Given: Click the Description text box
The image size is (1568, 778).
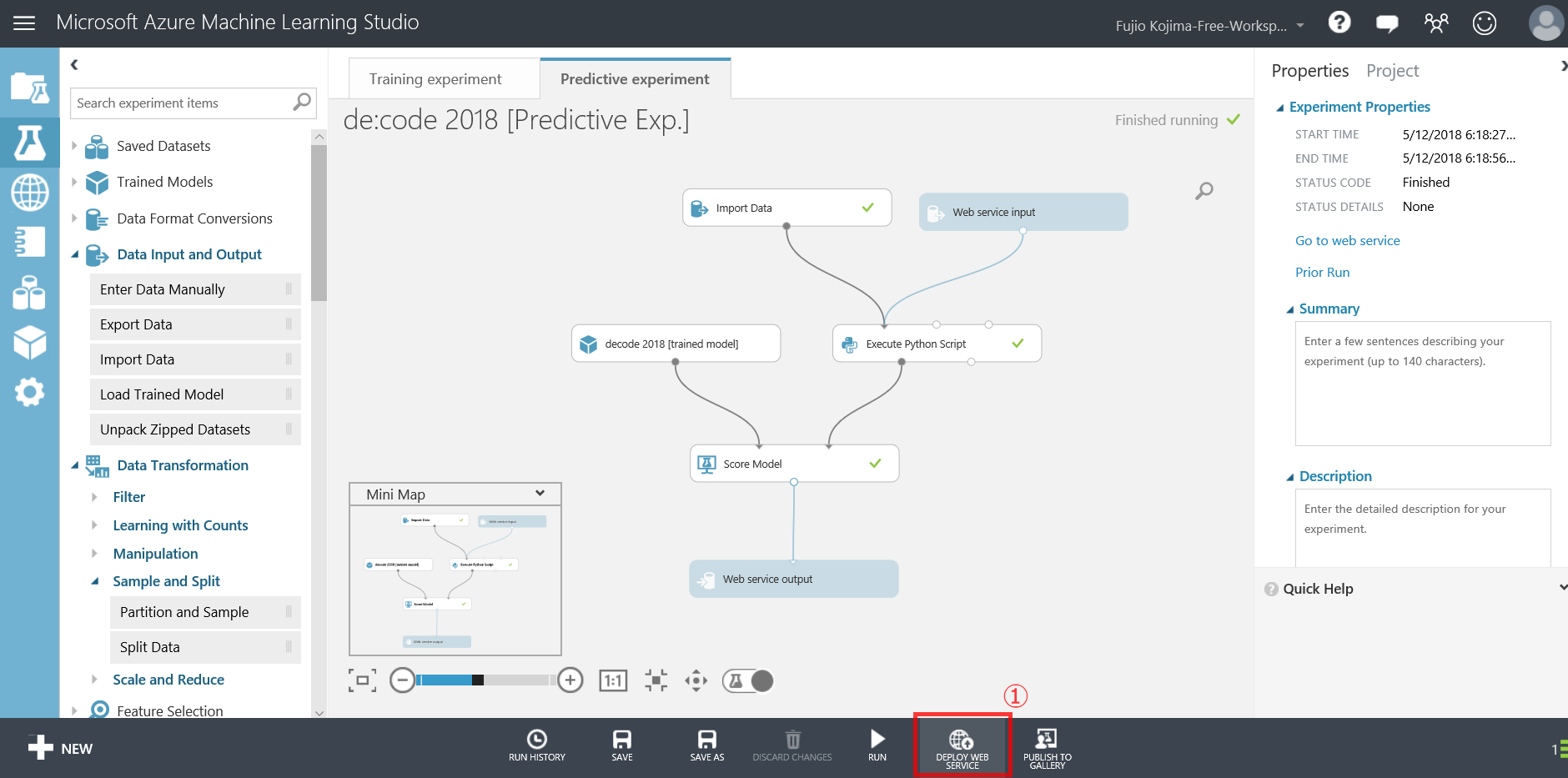Looking at the screenshot, I should point(1422,528).
